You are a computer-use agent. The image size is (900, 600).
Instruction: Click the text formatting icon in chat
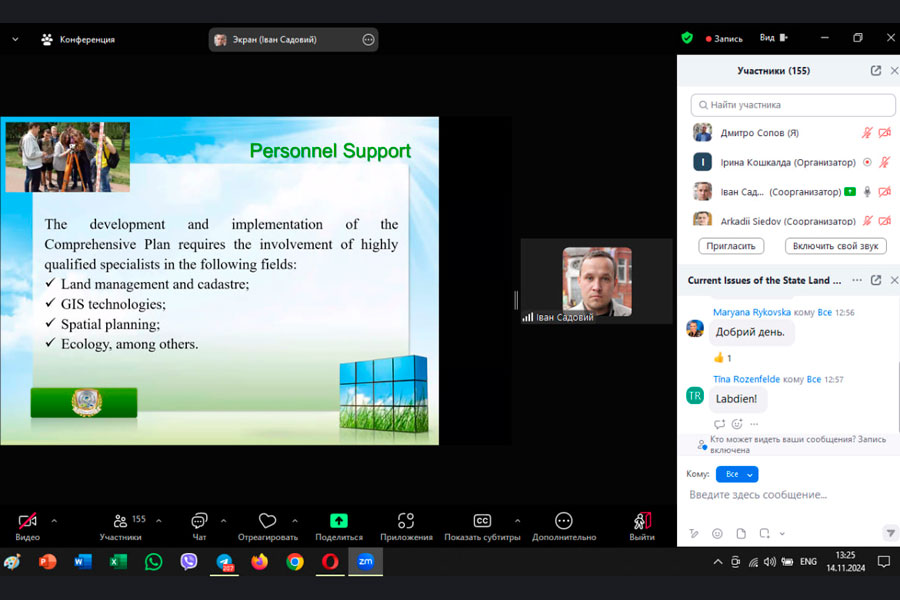(x=694, y=533)
